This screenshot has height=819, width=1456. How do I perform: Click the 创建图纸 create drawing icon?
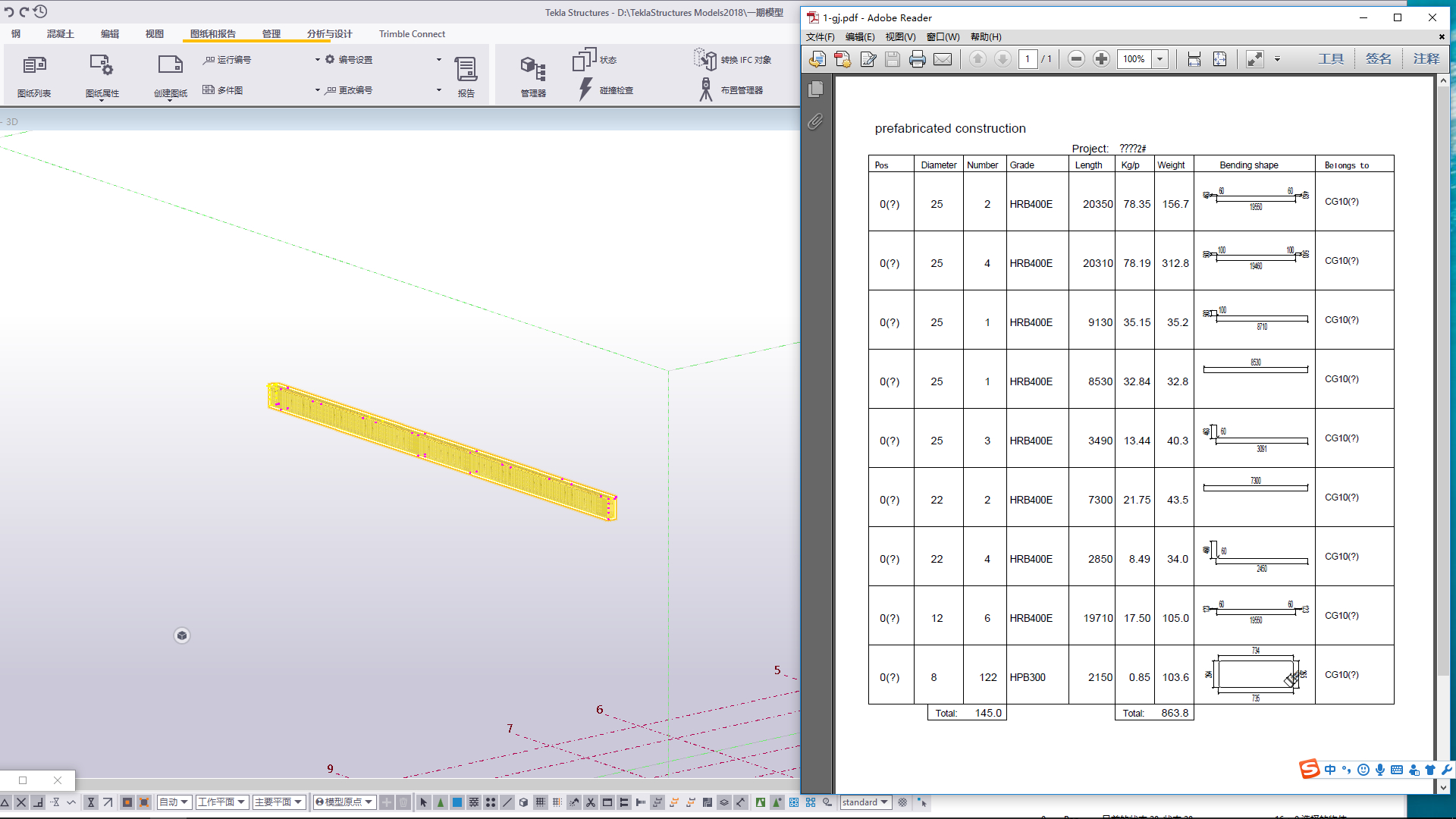click(x=170, y=67)
